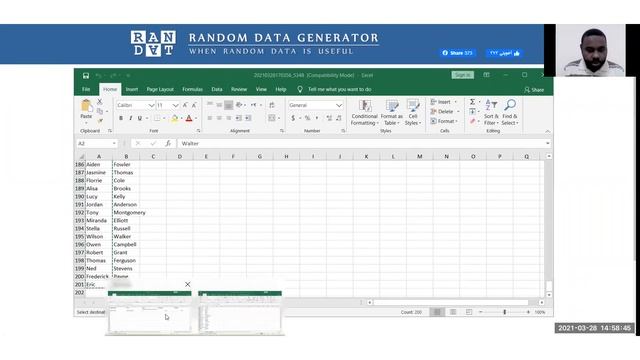Select the Format Painter brush icon

pyautogui.click(x=100, y=120)
